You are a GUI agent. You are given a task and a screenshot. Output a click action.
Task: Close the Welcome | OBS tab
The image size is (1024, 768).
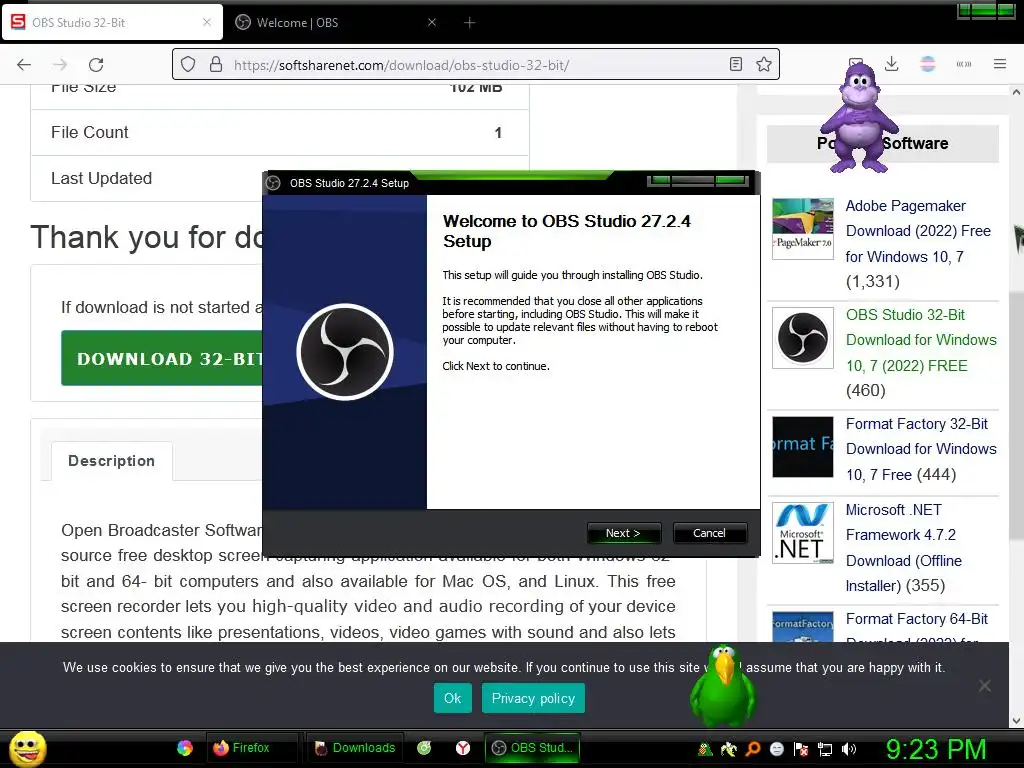pyautogui.click(x=432, y=22)
